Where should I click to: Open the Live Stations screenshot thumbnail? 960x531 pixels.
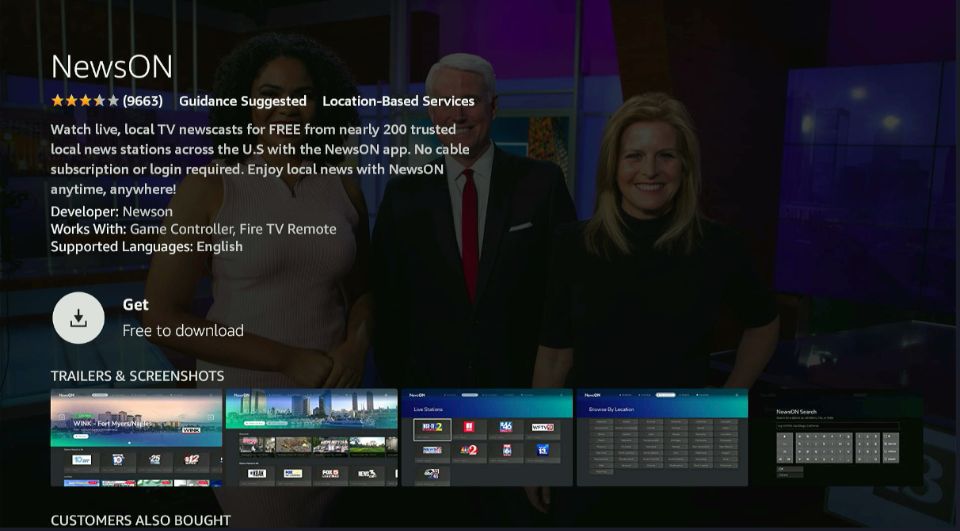pyautogui.click(x=487, y=437)
